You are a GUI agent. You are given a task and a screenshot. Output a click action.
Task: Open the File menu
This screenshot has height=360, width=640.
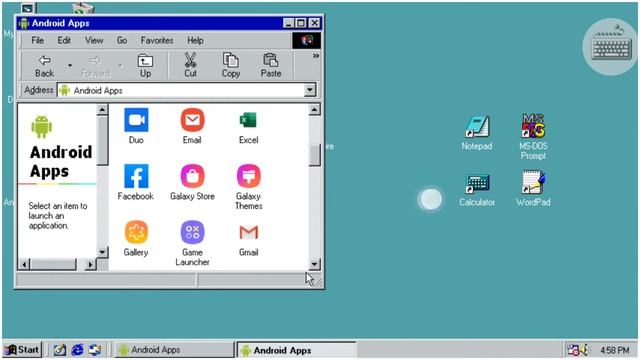point(37,40)
